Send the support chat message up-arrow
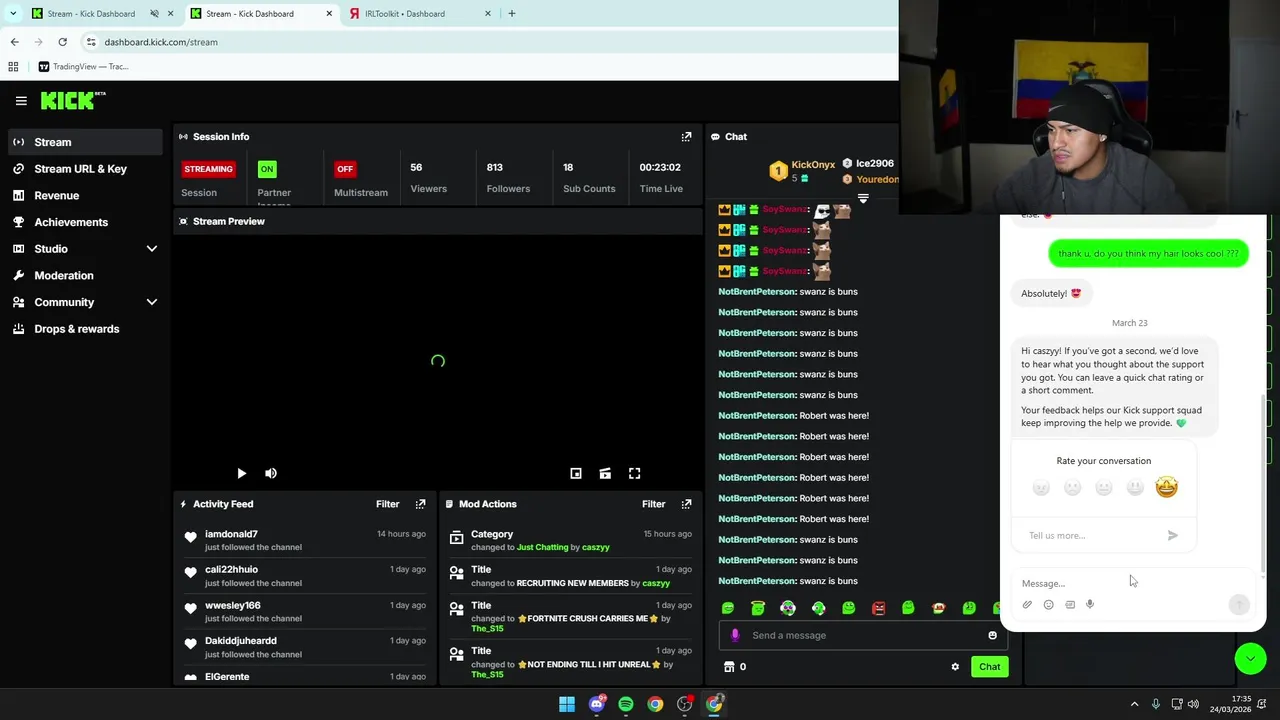Image resolution: width=1280 pixels, height=720 pixels. (1239, 604)
